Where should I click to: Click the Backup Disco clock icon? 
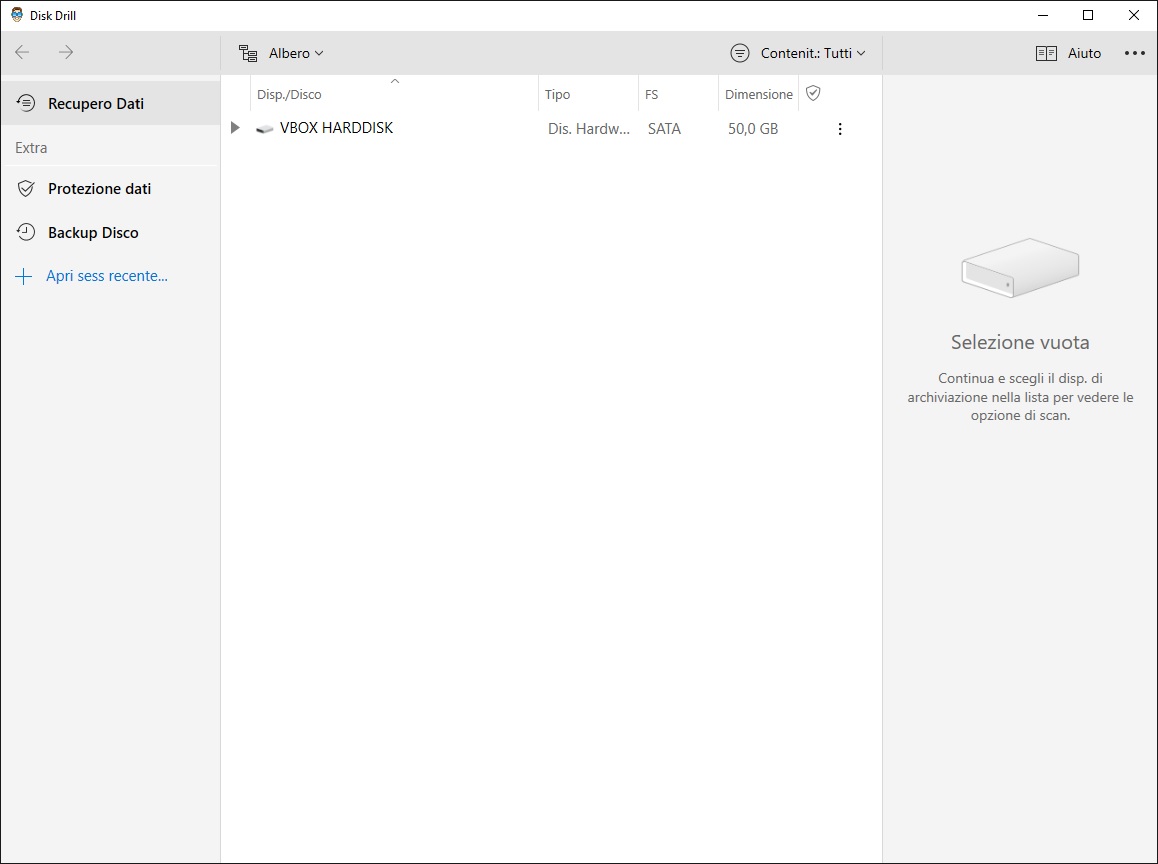coord(26,232)
